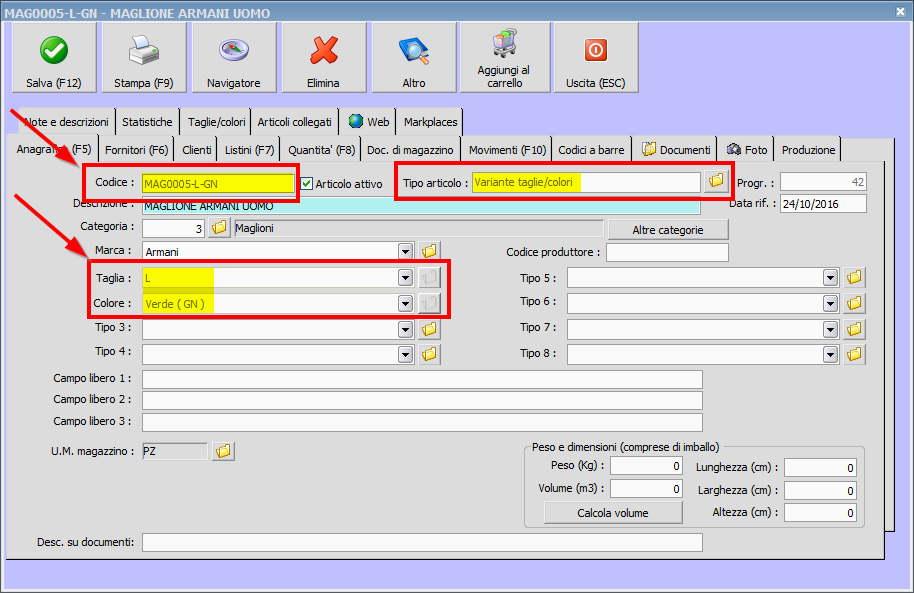Click the green Salva (F12) checkmark icon

pos(54,50)
